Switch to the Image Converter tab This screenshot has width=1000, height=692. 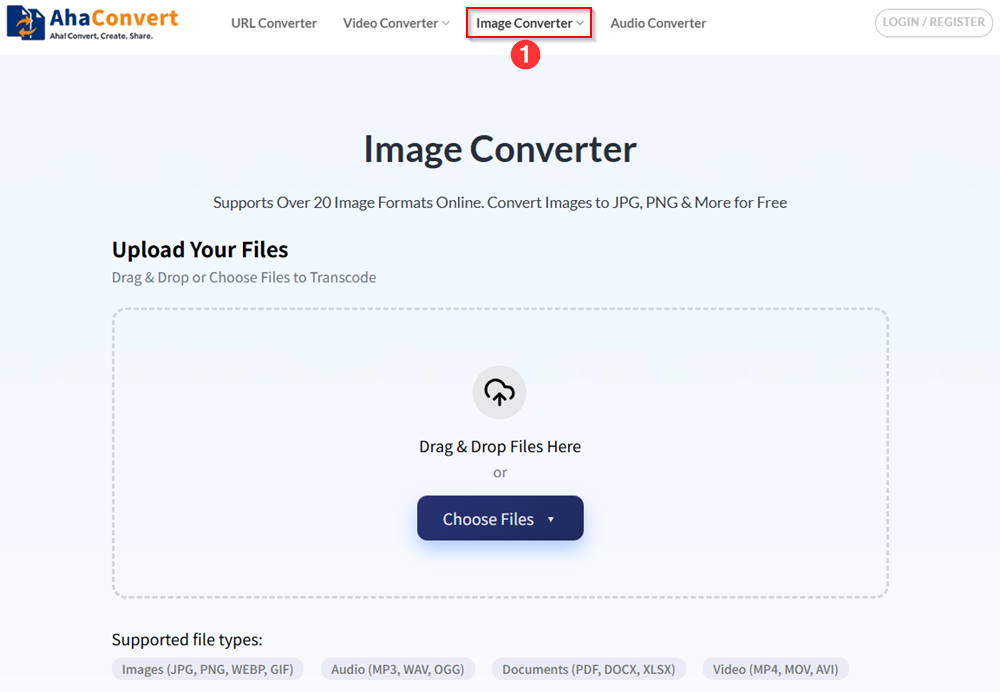tap(522, 22)
